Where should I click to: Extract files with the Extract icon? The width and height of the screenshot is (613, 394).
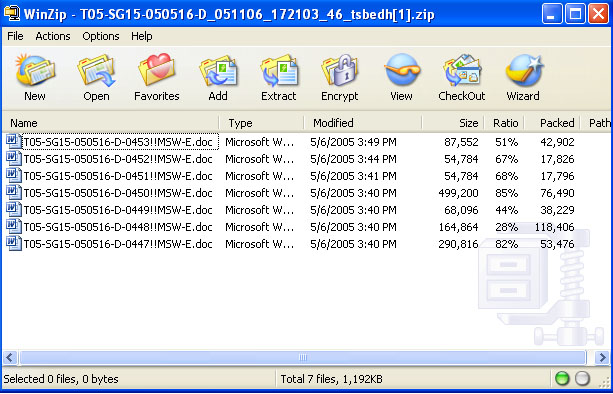(279, 71)
